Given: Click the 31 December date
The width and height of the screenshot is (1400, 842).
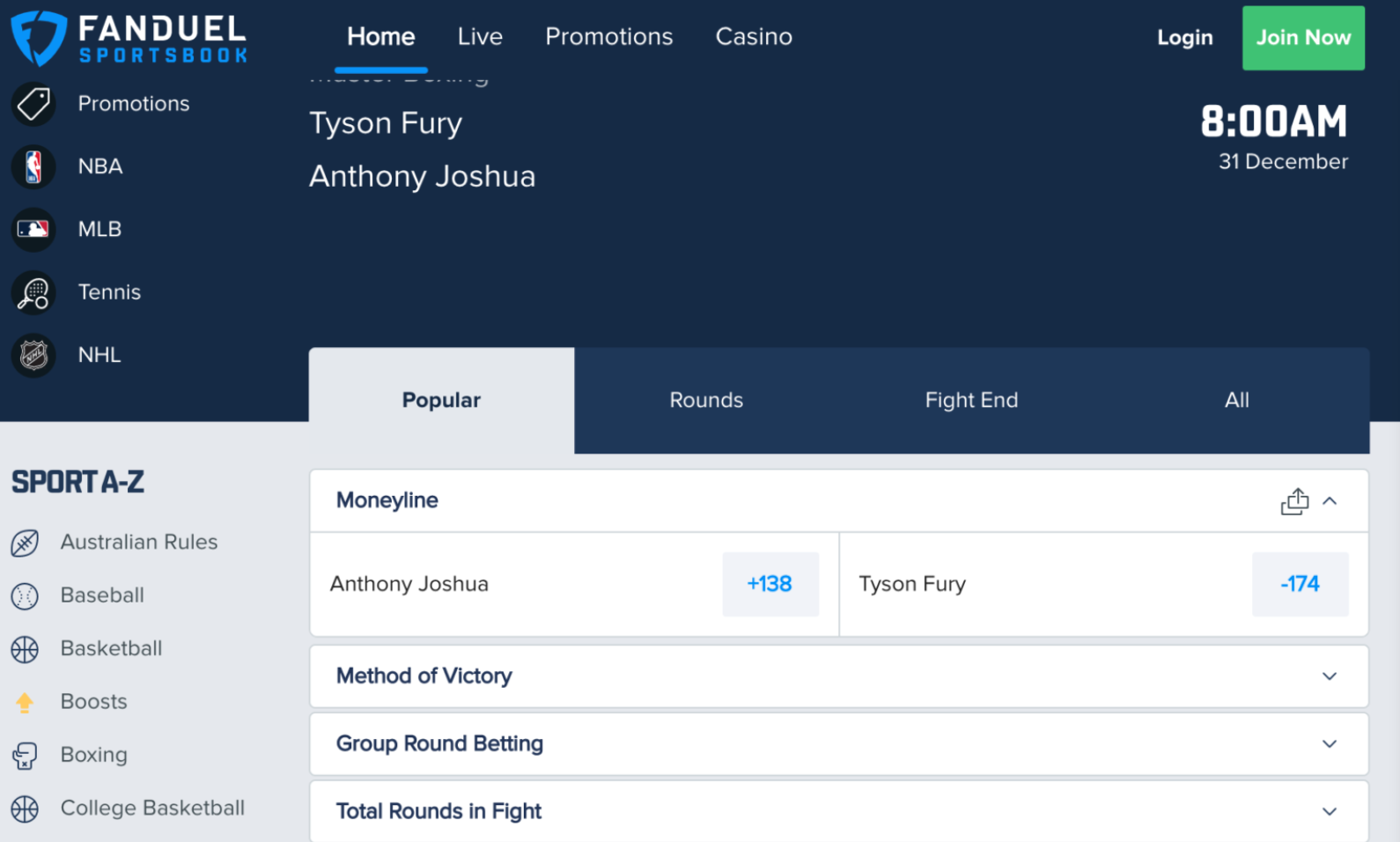Looking at the screenshot, I should 1283,162.
